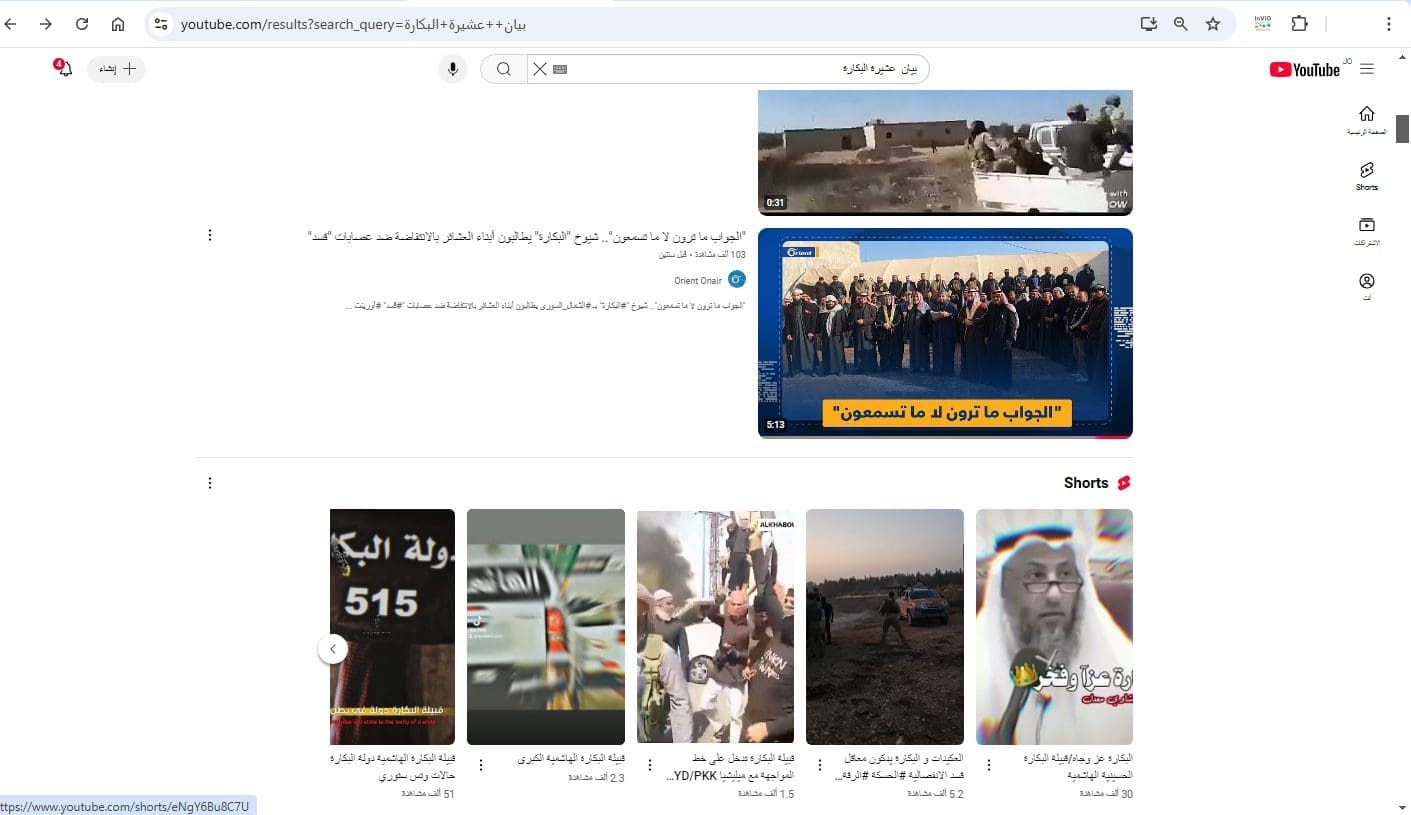Open the You account page in sidebar

point(1366,287)
